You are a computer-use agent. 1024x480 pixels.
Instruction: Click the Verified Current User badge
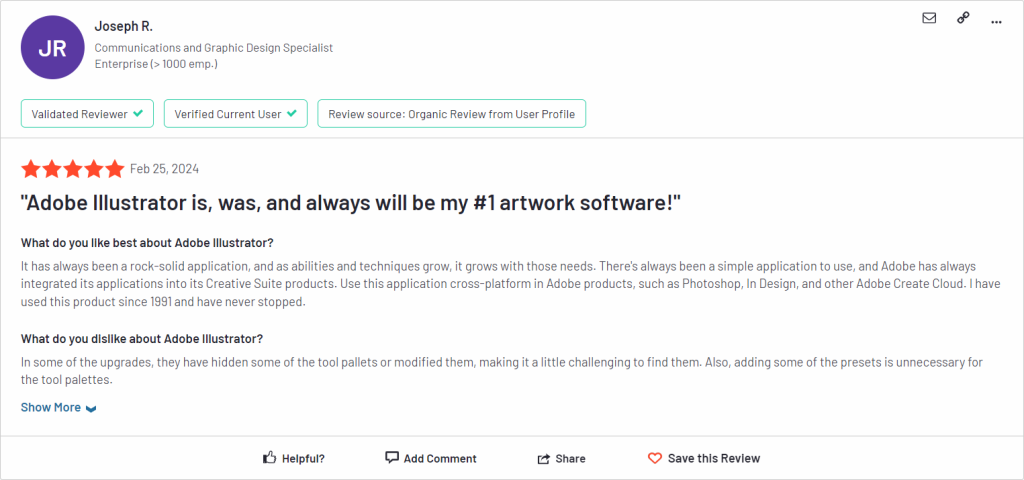[236, 114]
